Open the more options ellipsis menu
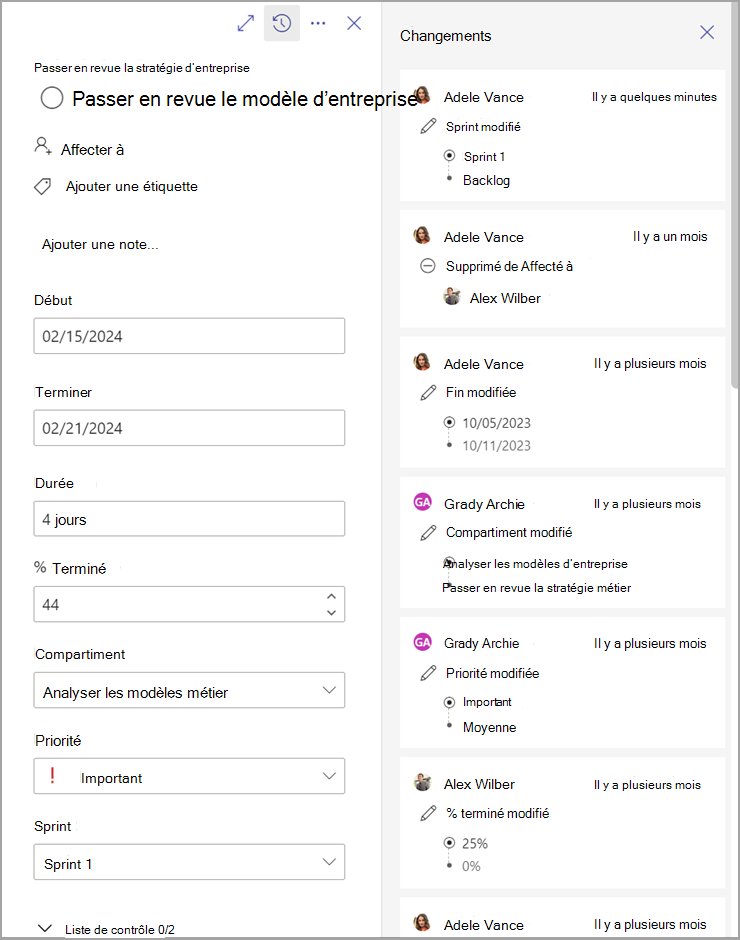 click(318, 23)
